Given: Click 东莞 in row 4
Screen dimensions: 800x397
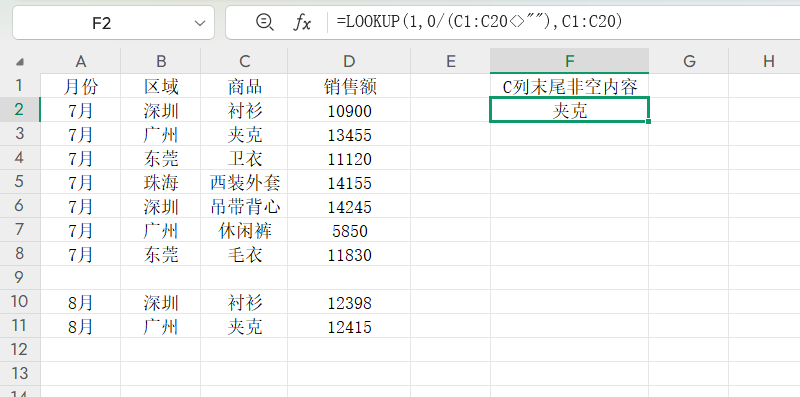Looking at the screenshot, I should pos(161,158).
